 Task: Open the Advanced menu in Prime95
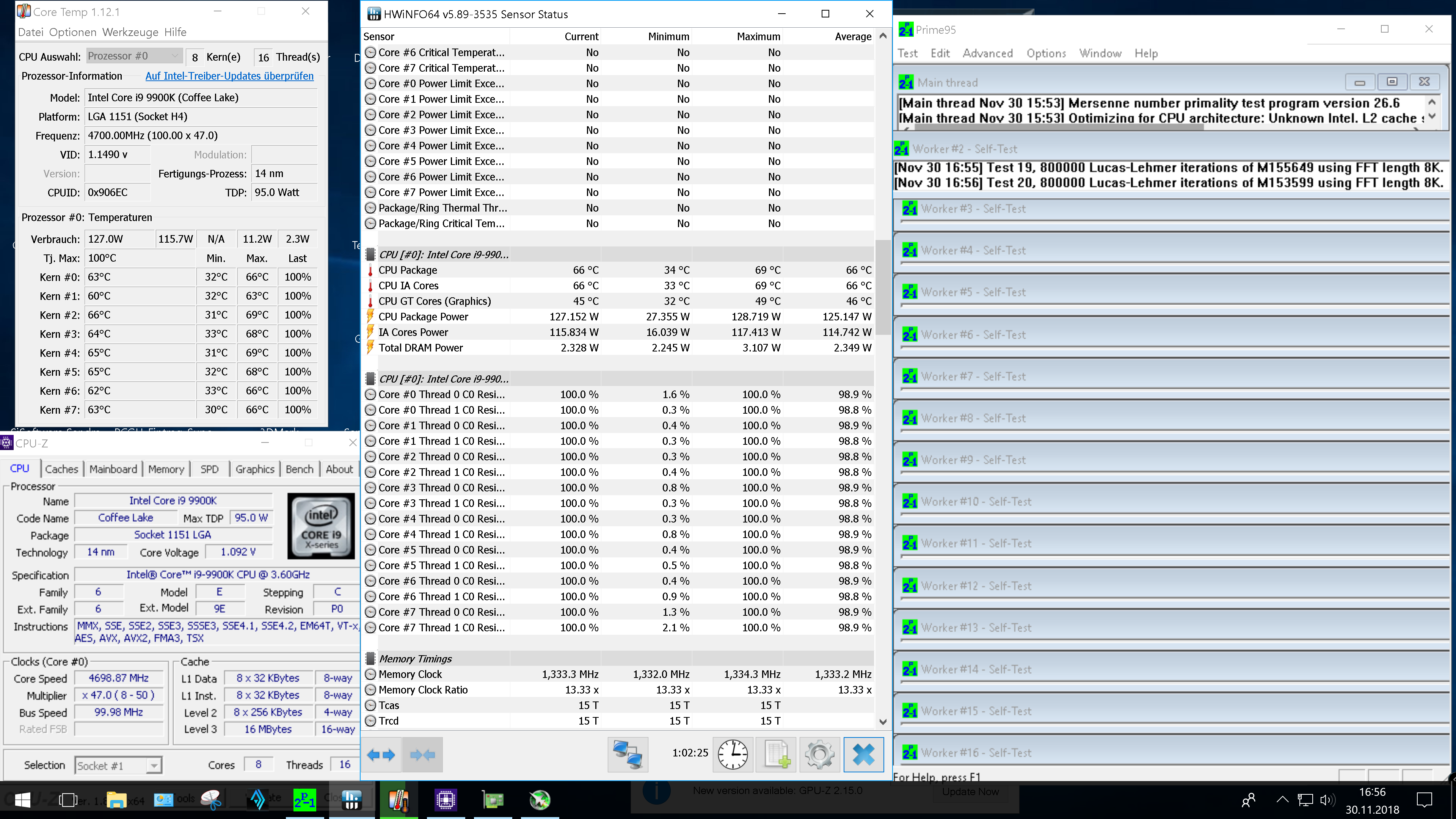pyautogui.click(x=987, y=53)
